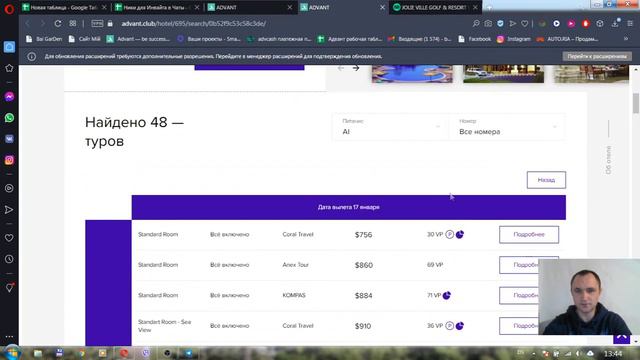Image resolution: width=640 pixels, height=360 pixels.
Task: Open the Opera menu logo
Action: pyautogui.click(x=9, y=8)
